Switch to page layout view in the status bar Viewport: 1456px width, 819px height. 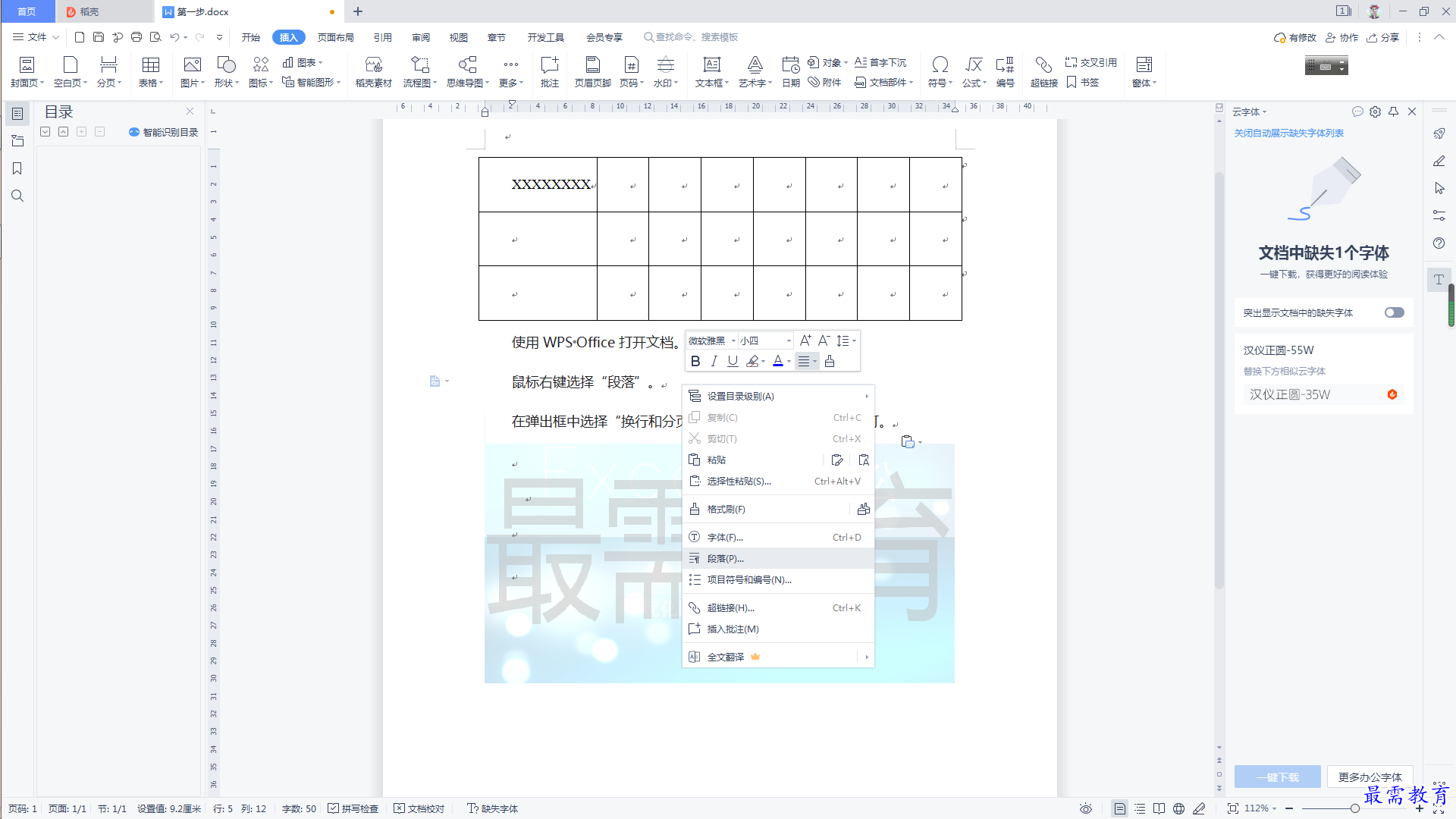point(1120,808)
